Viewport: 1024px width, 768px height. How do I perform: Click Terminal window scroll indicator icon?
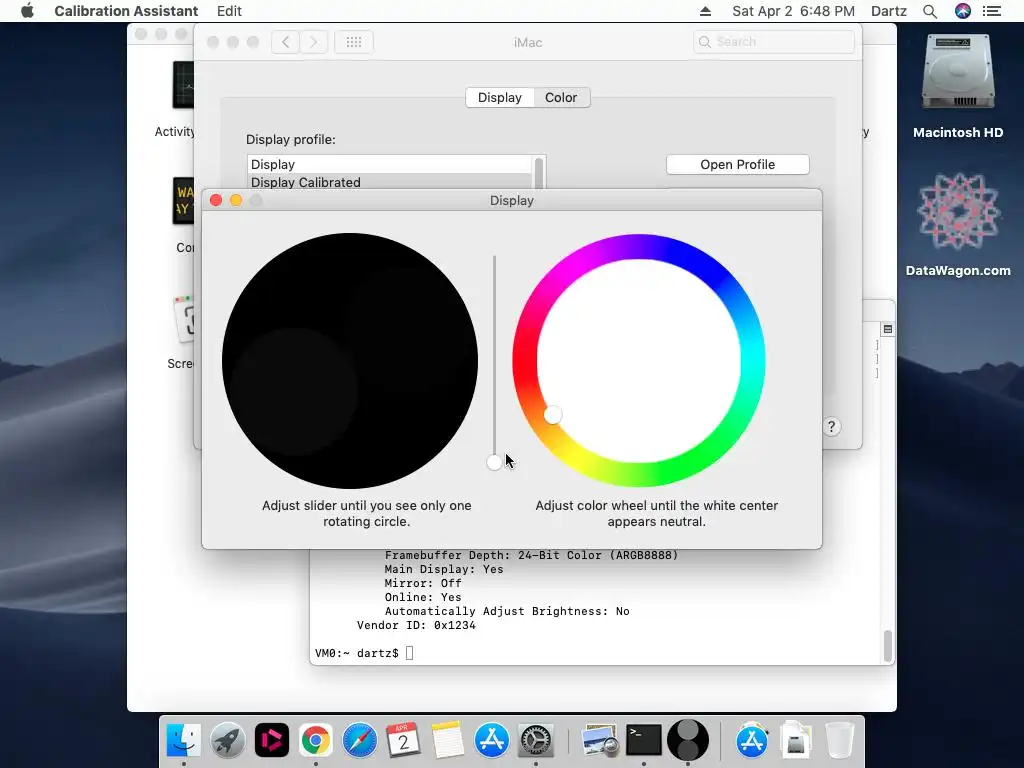pyautogui.click(x=888, y=328)
